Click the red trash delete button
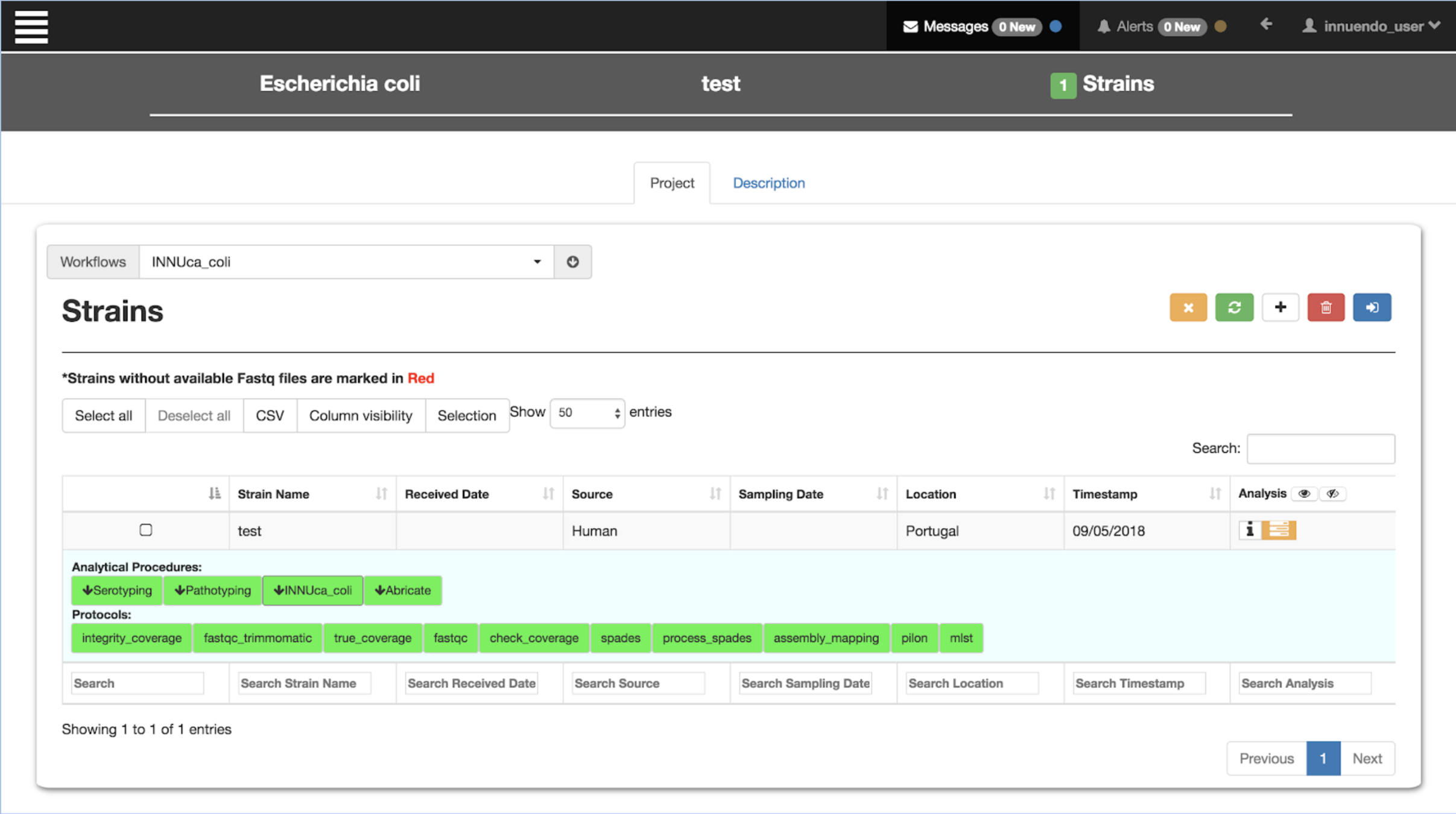 [1326, 308]
